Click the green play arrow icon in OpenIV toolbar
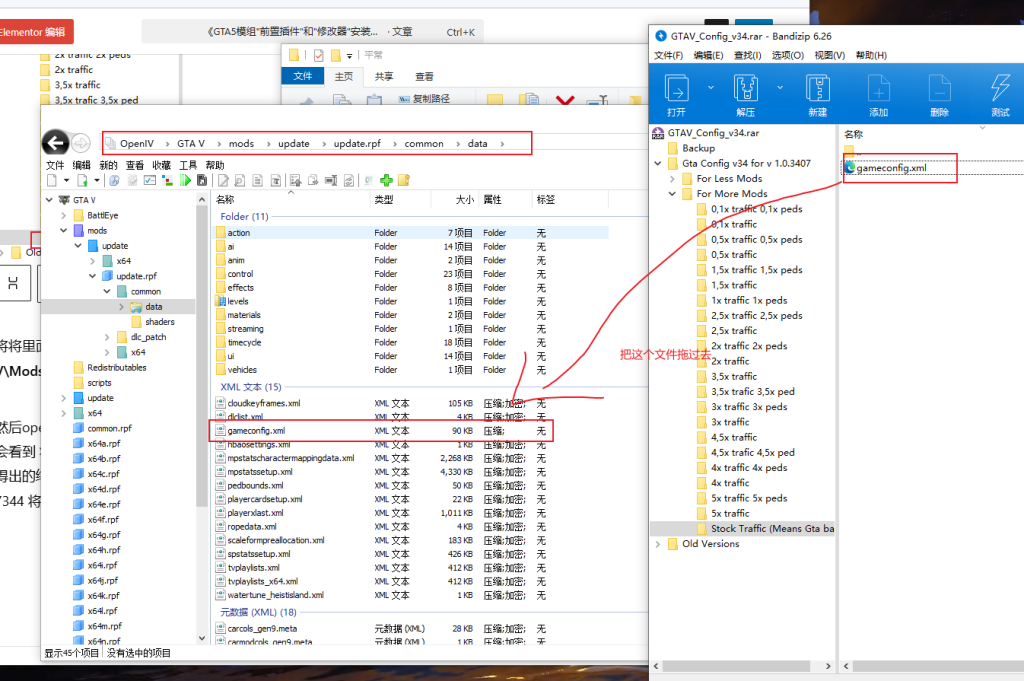Screen dimensions: 1024x681 pyautogui.click(x=186, y=180)
